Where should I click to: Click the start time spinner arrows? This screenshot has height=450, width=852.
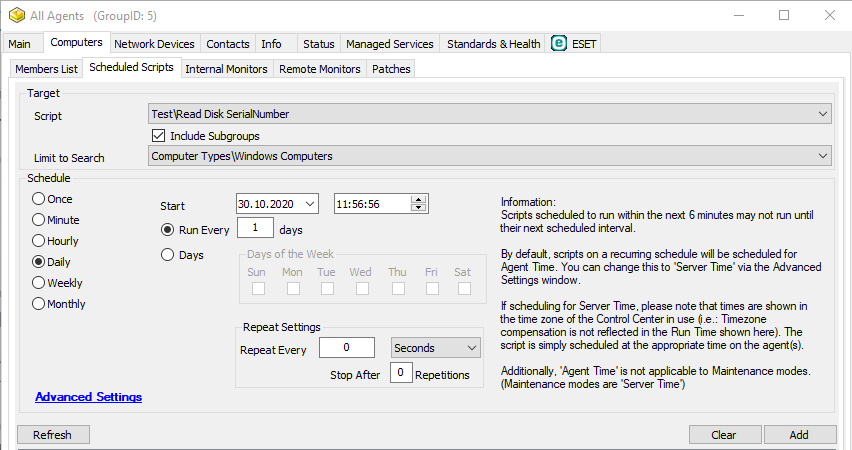419,203
